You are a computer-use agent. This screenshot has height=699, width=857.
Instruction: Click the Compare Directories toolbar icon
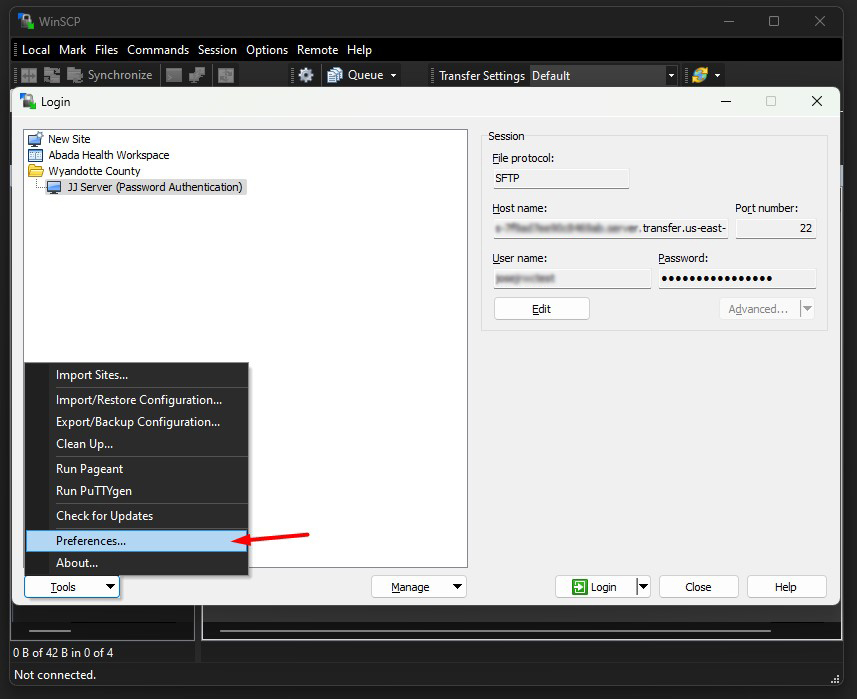[x=29, y=75]
